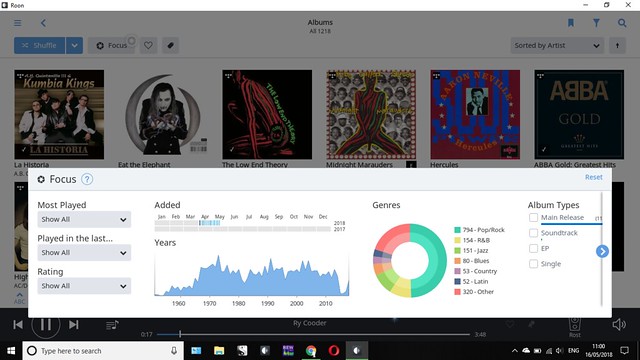640x360 pixels.
Task: Open ABBA Gold album cover
Action: coord(579,114)
